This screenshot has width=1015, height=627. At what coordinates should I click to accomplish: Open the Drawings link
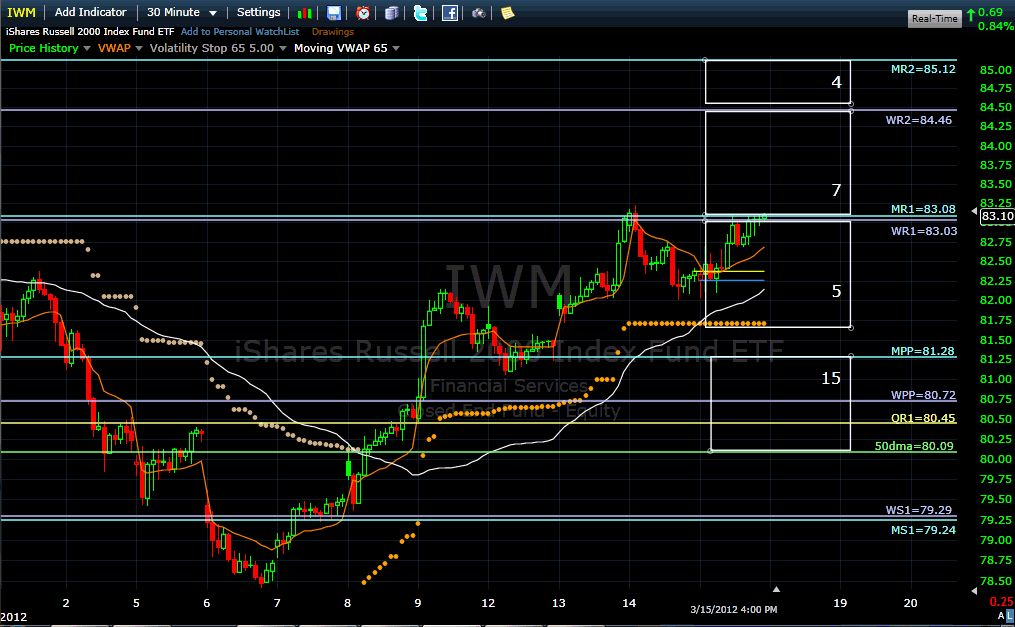click(x=333, y=31)
